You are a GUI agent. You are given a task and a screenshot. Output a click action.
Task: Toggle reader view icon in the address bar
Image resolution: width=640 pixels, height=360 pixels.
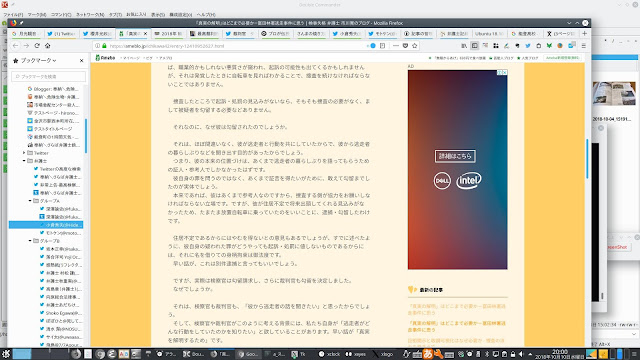point(382,46)
